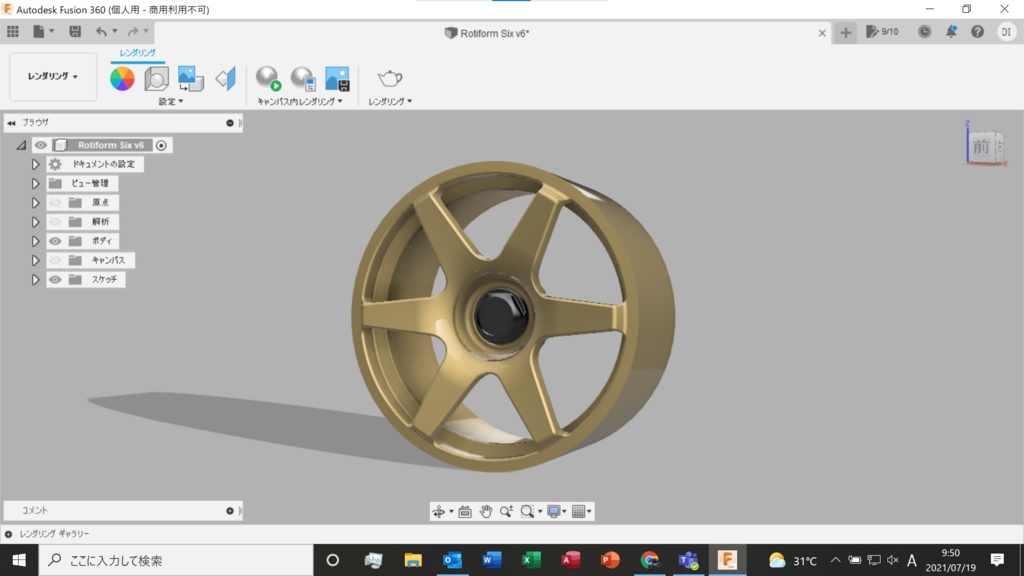Click the Windows search box
Image resolution: width=1024 pixels, height=576 pixels.
click(x=176, y=560)
